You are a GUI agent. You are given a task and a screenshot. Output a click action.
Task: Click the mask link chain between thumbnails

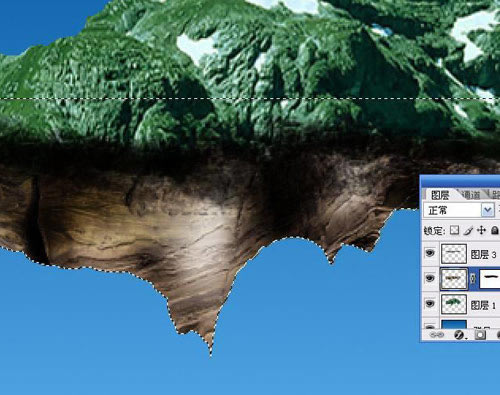coord(473,279)
